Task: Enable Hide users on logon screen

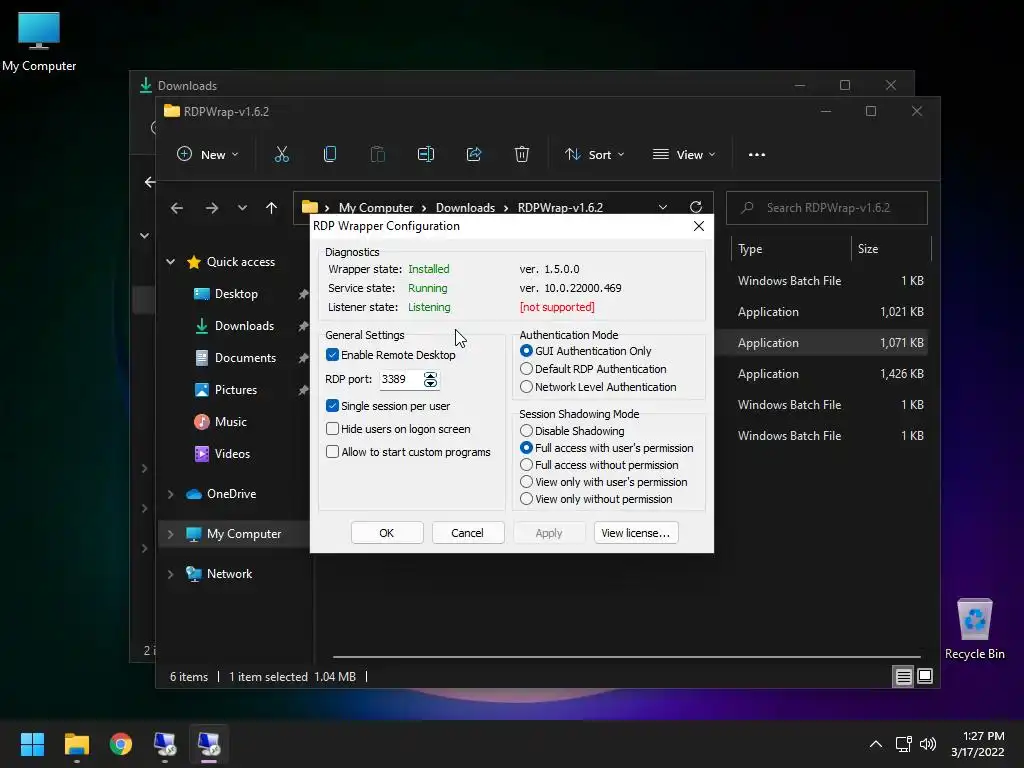Action: click(332, 429)
